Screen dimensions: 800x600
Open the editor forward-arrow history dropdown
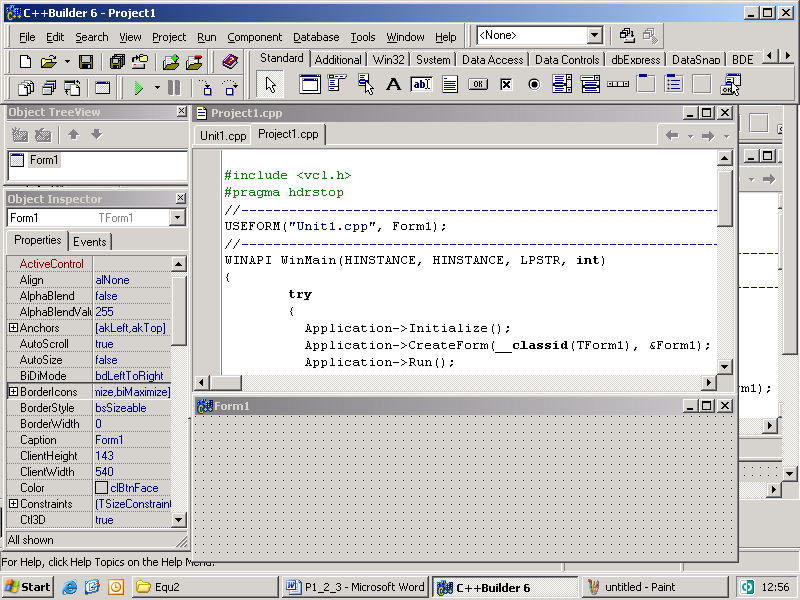coord(727,136)
